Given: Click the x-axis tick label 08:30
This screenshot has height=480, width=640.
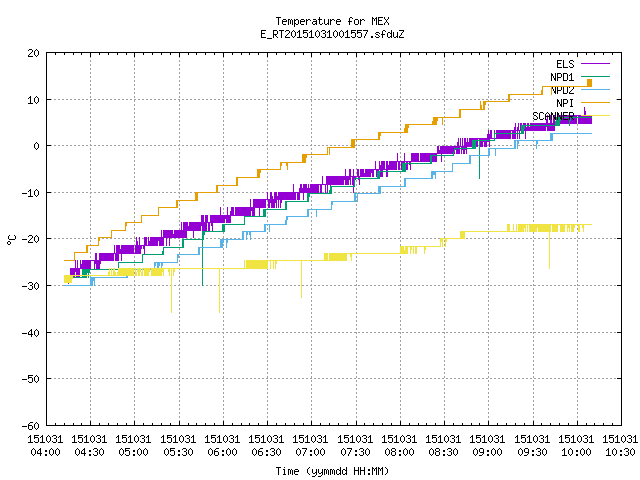Looking at the screenshot, I should pyautogui.click(x=443, y=452).
